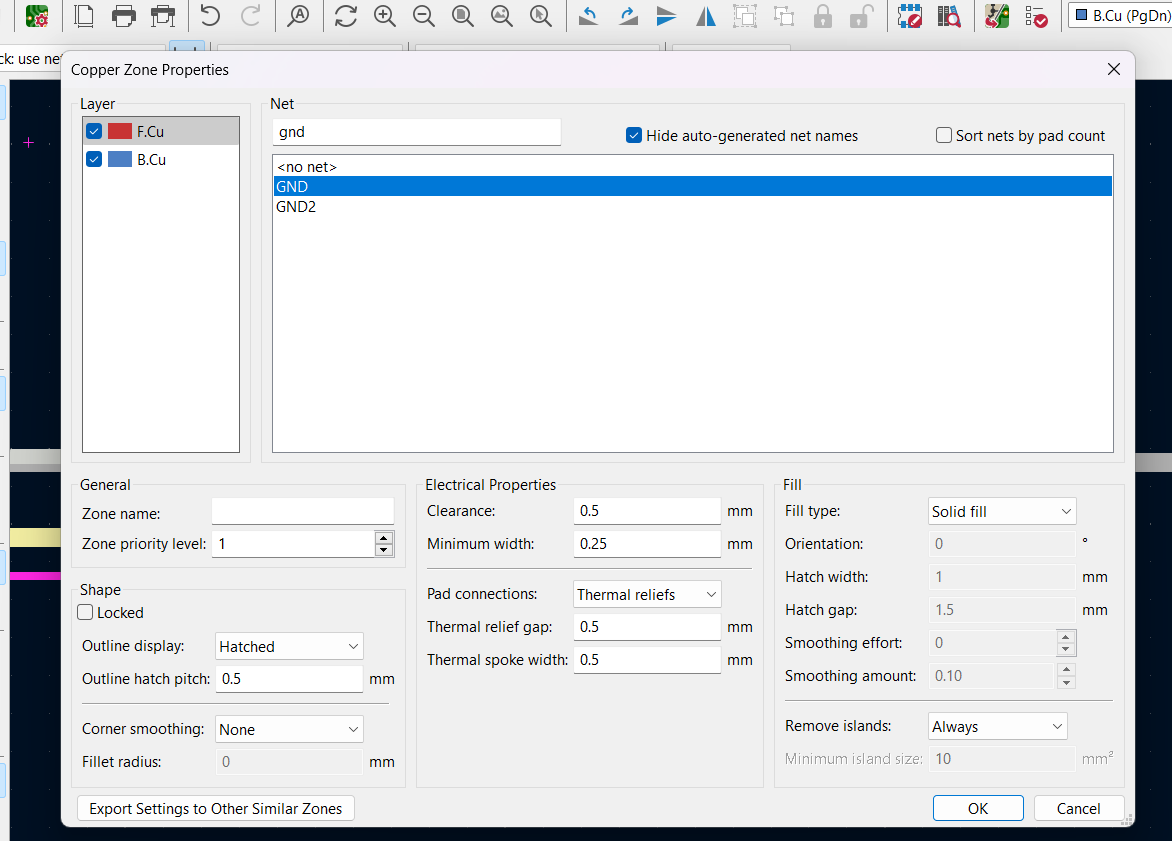Click the Mirror horizontally icon

pyautogui.click(x=706, y=16)
